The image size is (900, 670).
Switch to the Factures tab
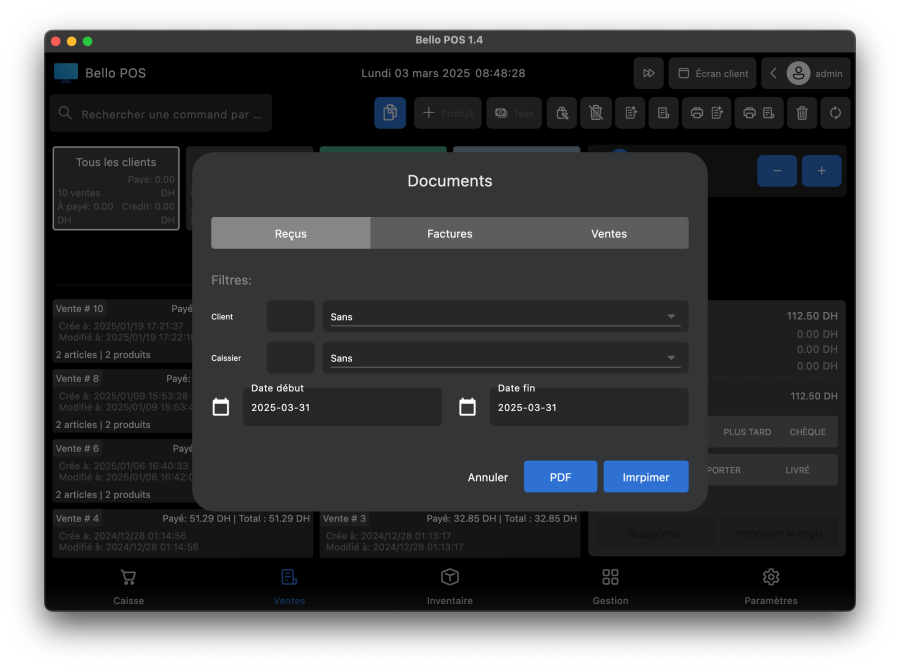tap(450, 233)
